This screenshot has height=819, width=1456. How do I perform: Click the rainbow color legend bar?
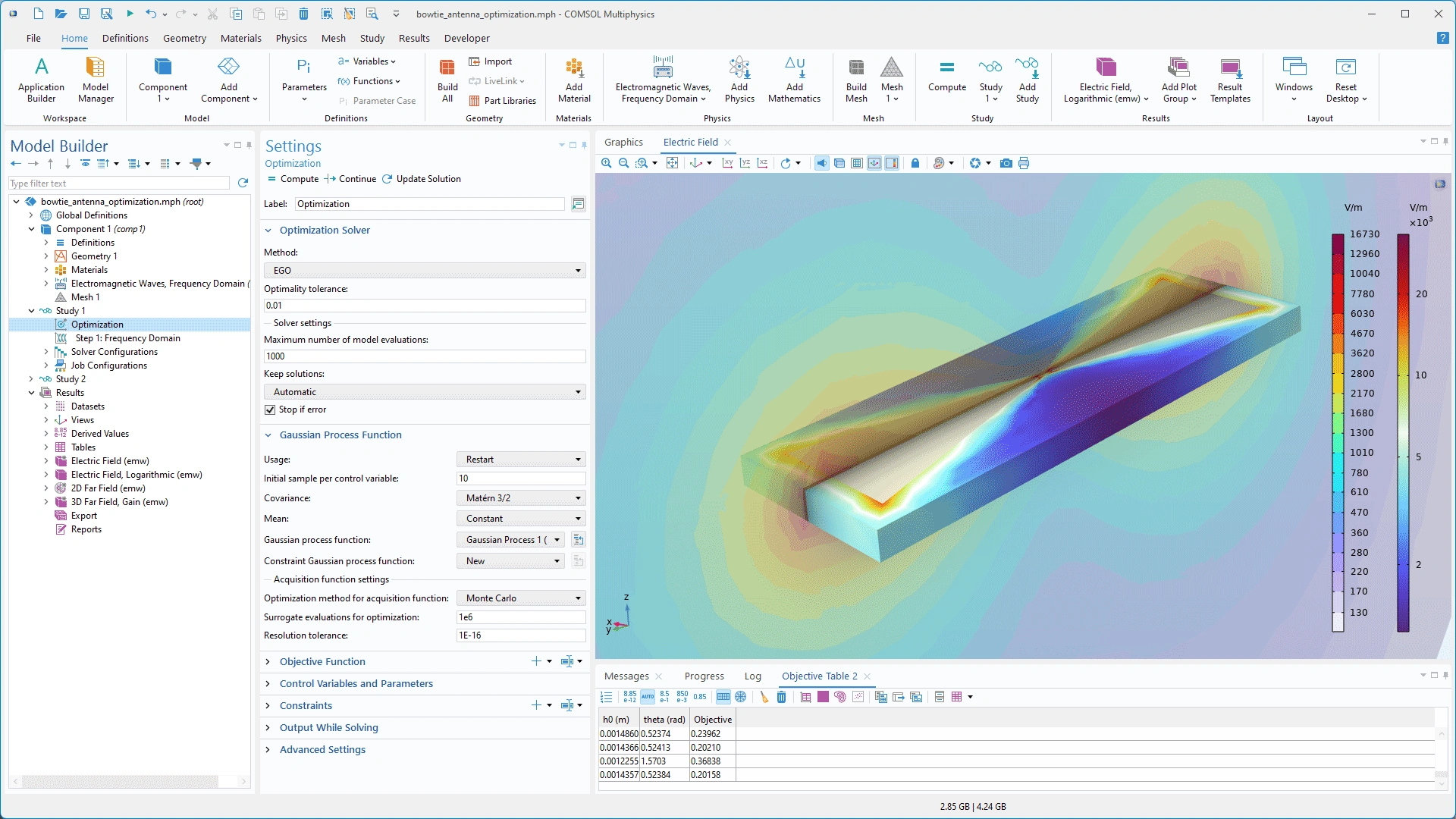[x=1338, y=432]
